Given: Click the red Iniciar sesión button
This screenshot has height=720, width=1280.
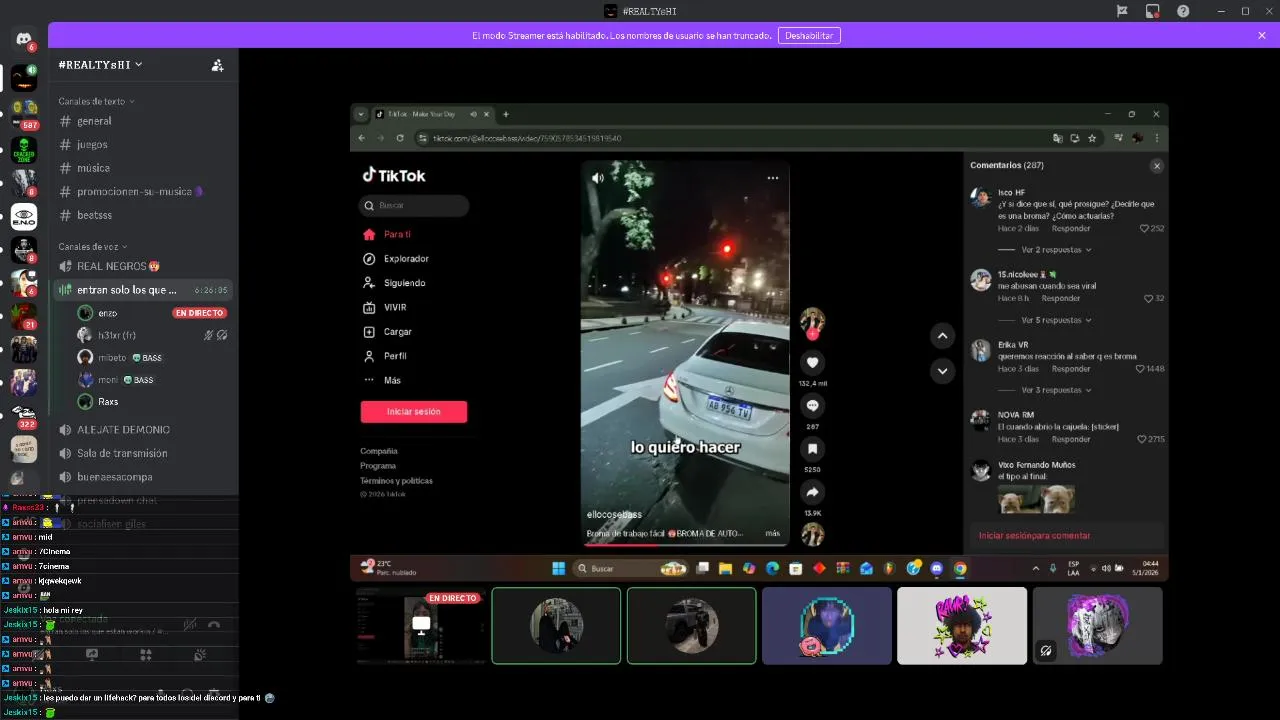Looking at the screenshot, I should pos(414,412).
